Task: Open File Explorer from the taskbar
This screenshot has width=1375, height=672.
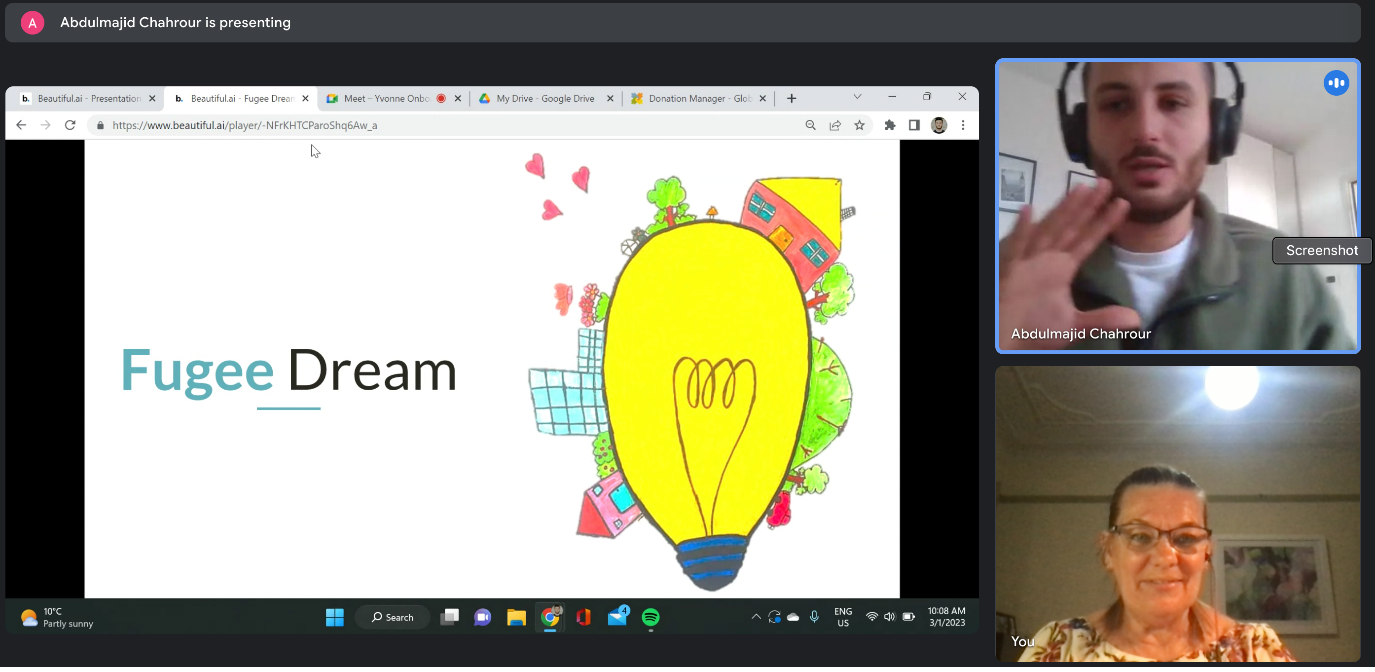Action: [516, 617]
